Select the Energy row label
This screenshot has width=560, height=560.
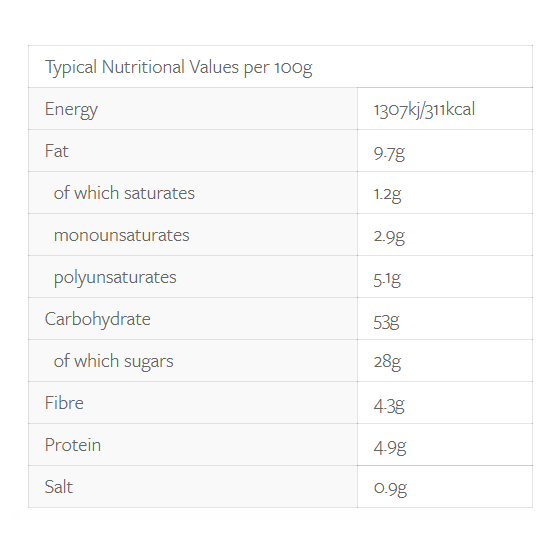(x=71, y=109)
